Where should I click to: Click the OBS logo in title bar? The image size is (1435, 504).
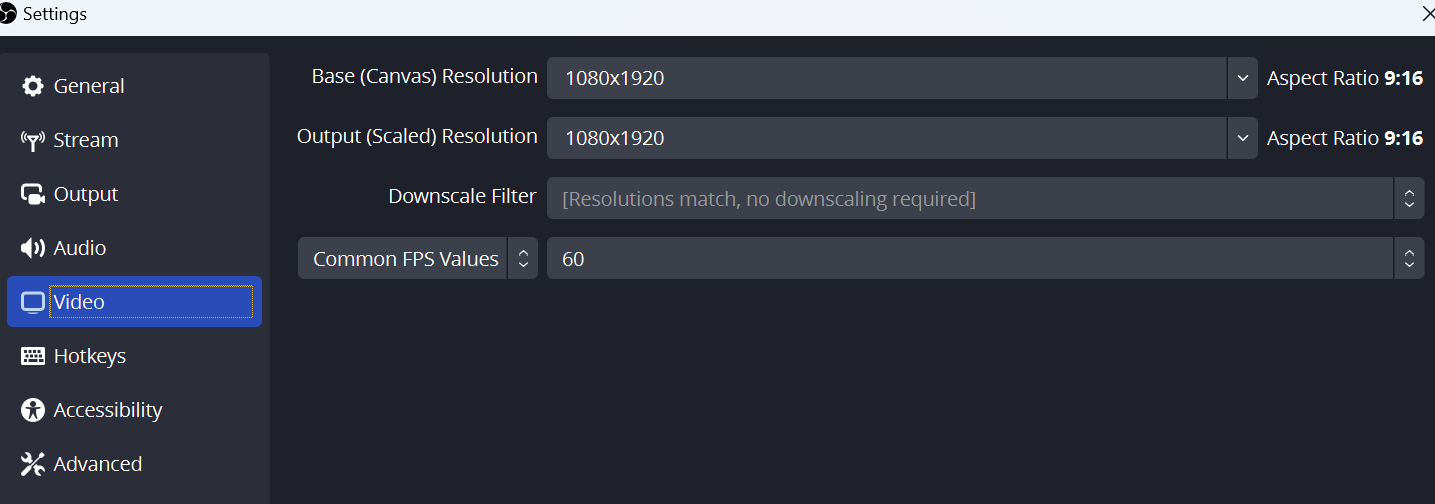tap(8, 14)
